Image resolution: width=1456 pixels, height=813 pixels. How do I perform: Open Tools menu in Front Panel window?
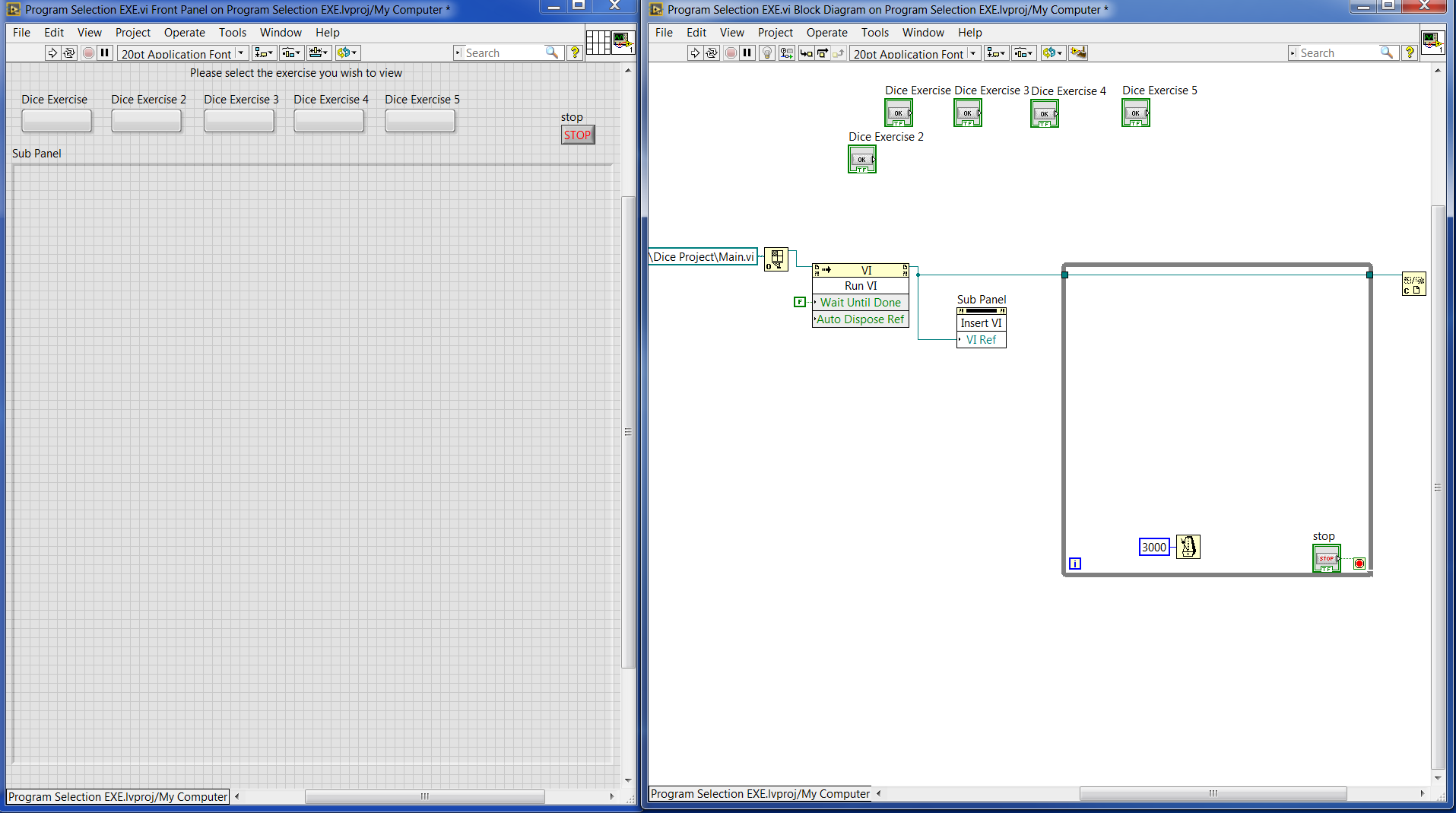[233, 32]
